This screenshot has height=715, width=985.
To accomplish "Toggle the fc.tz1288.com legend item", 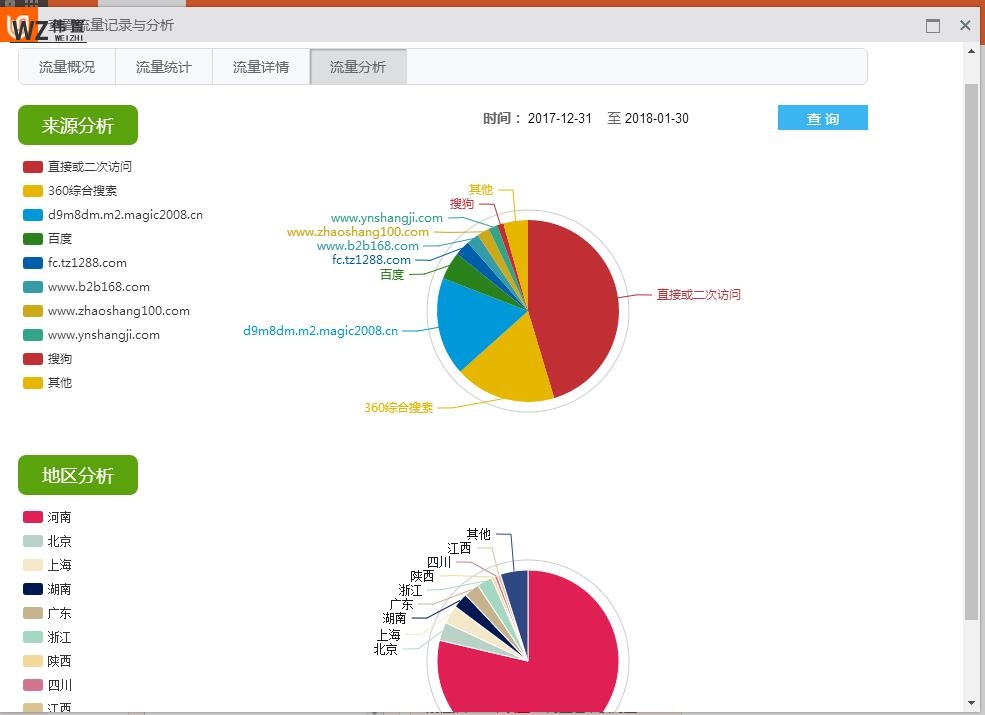I will 33,263.
